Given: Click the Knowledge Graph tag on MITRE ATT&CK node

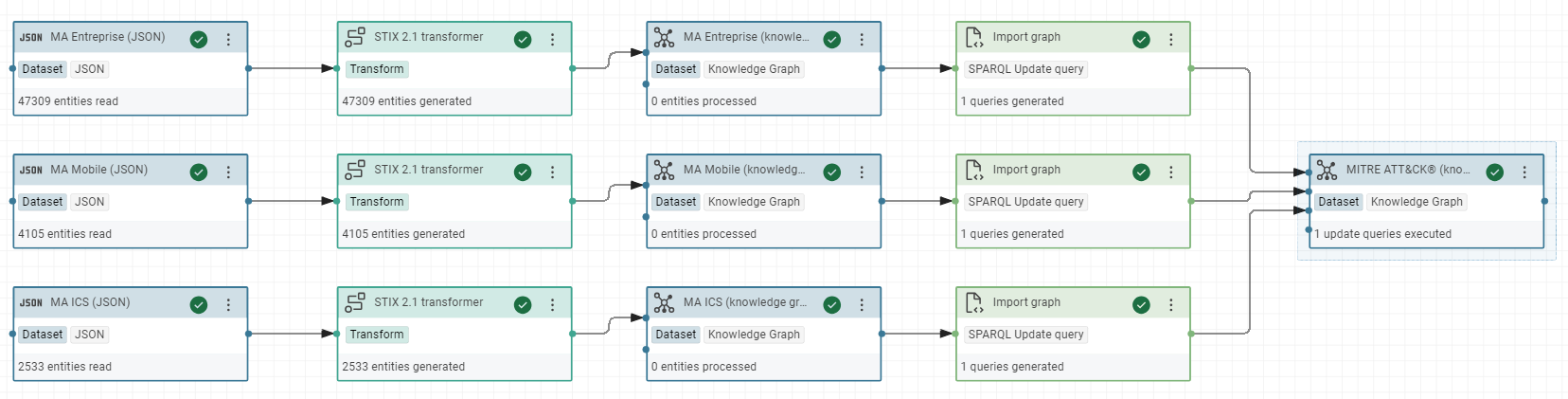Looking at the screenshot, I should pos(1417,202).
